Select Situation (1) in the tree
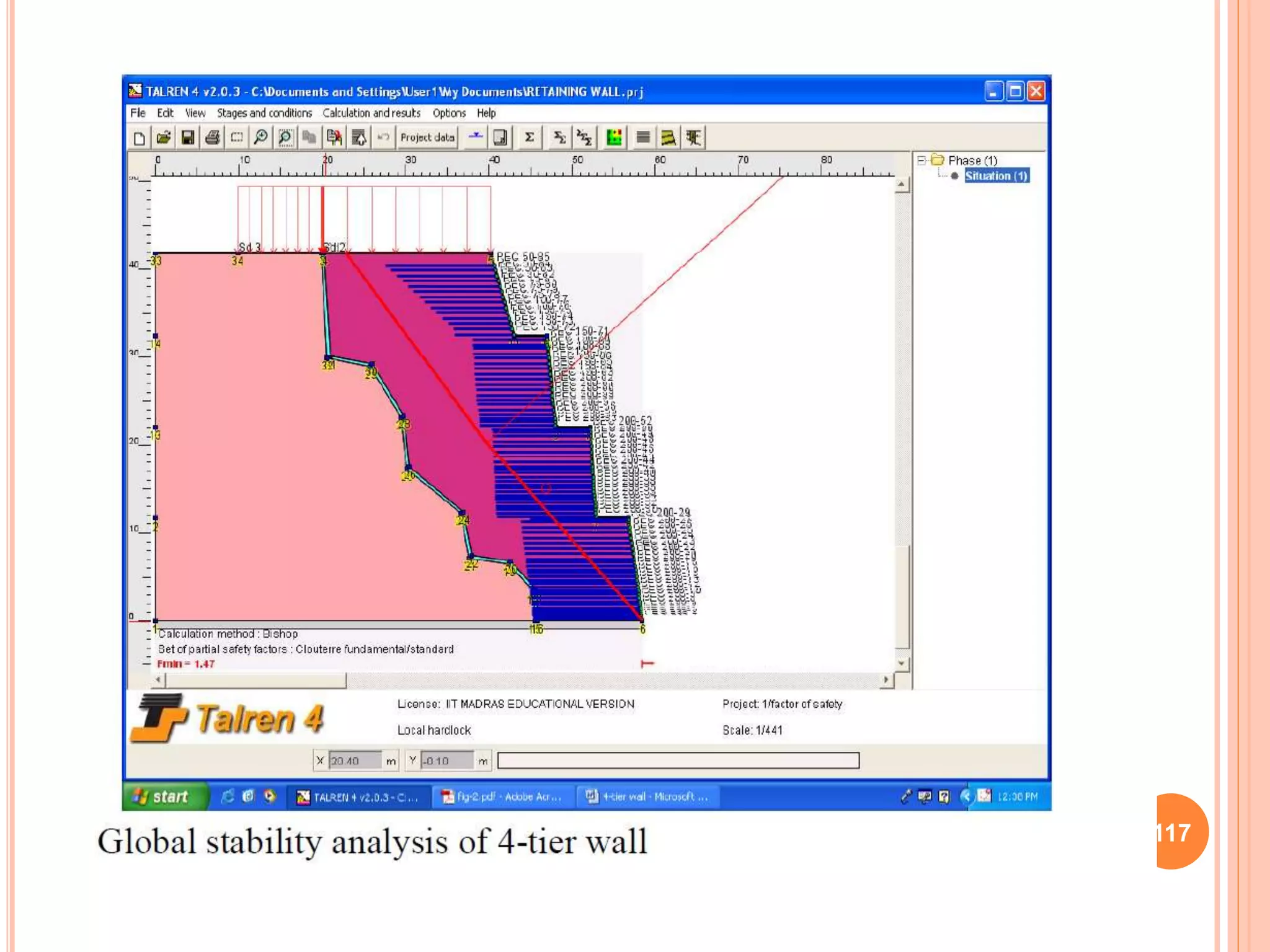Viewport: 1270px width, 952px height. coord(997,176)
